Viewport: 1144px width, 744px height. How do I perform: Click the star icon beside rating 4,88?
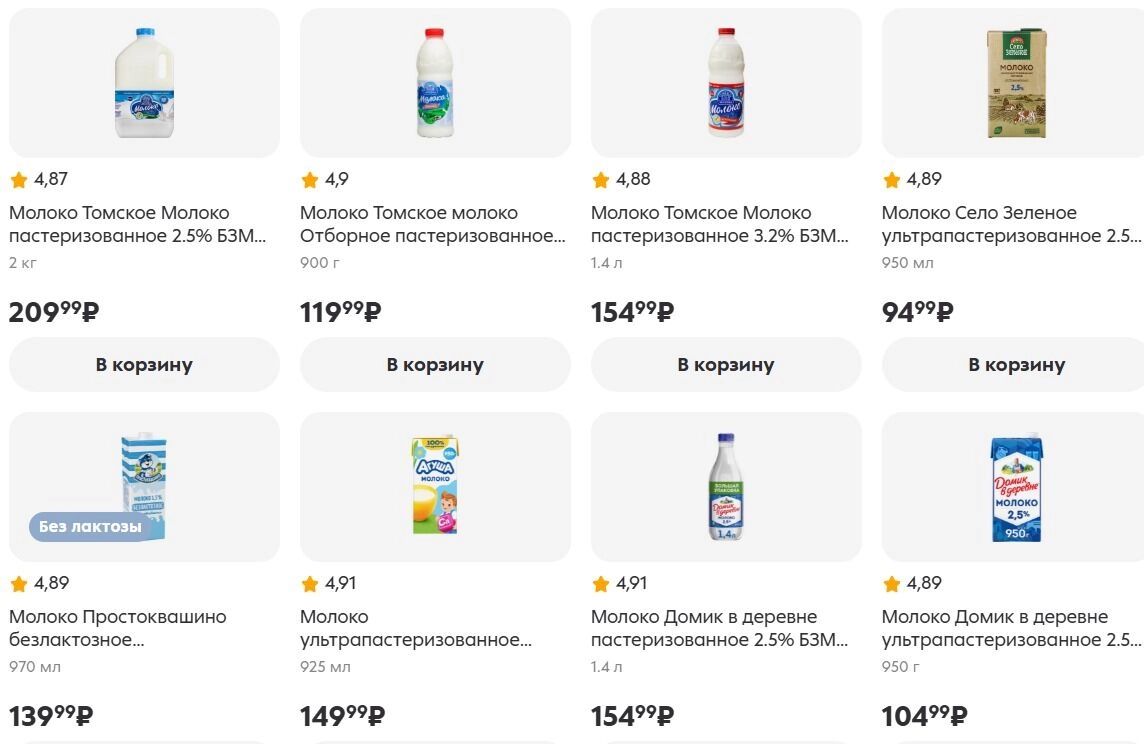pyautogui.click(x=601, y=180)
